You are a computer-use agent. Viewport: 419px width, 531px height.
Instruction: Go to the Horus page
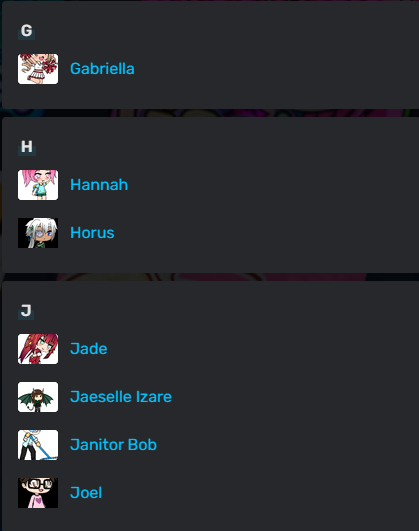[x=92, y=233]
